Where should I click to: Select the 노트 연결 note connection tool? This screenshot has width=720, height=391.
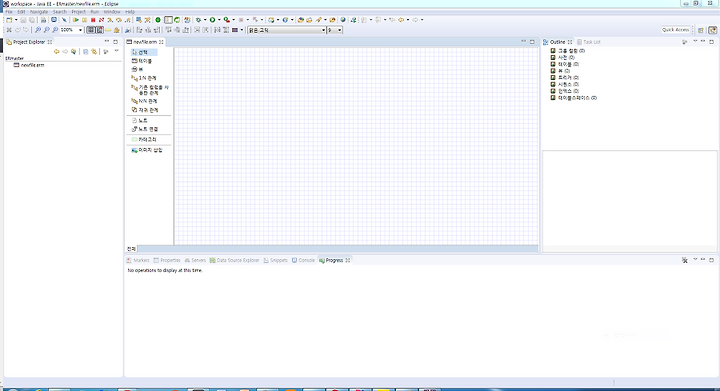point(145,129)
